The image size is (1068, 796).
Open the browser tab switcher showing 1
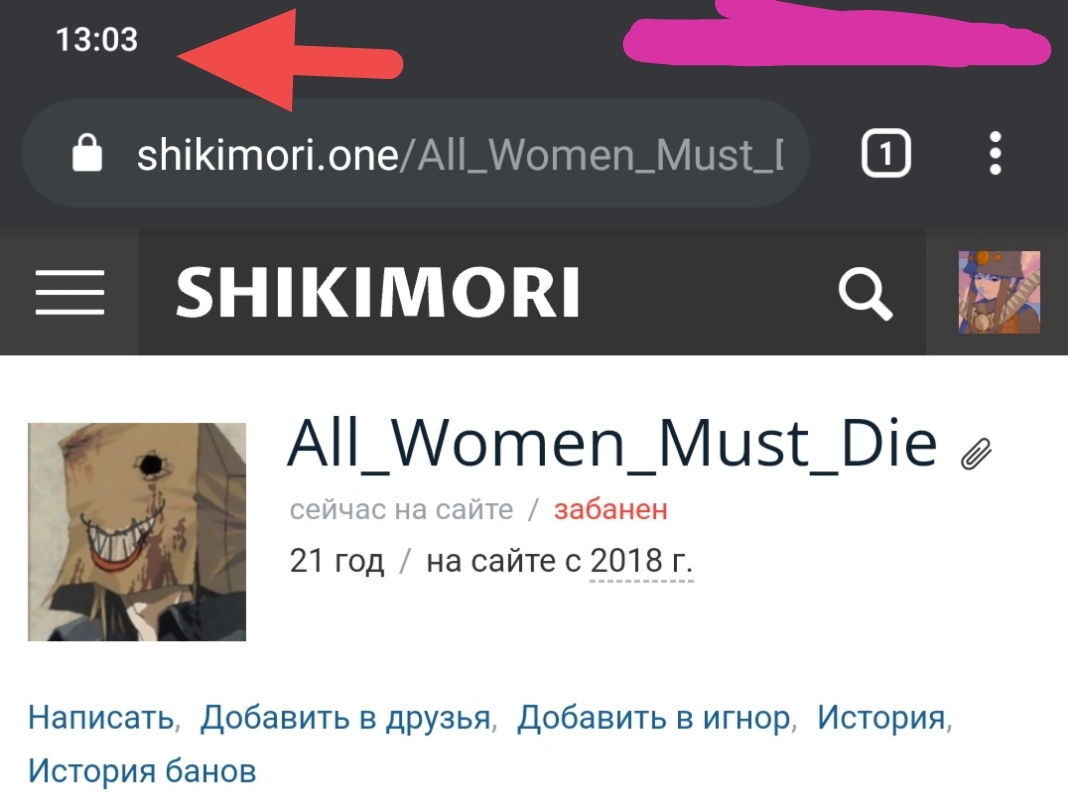click(885, 153)
